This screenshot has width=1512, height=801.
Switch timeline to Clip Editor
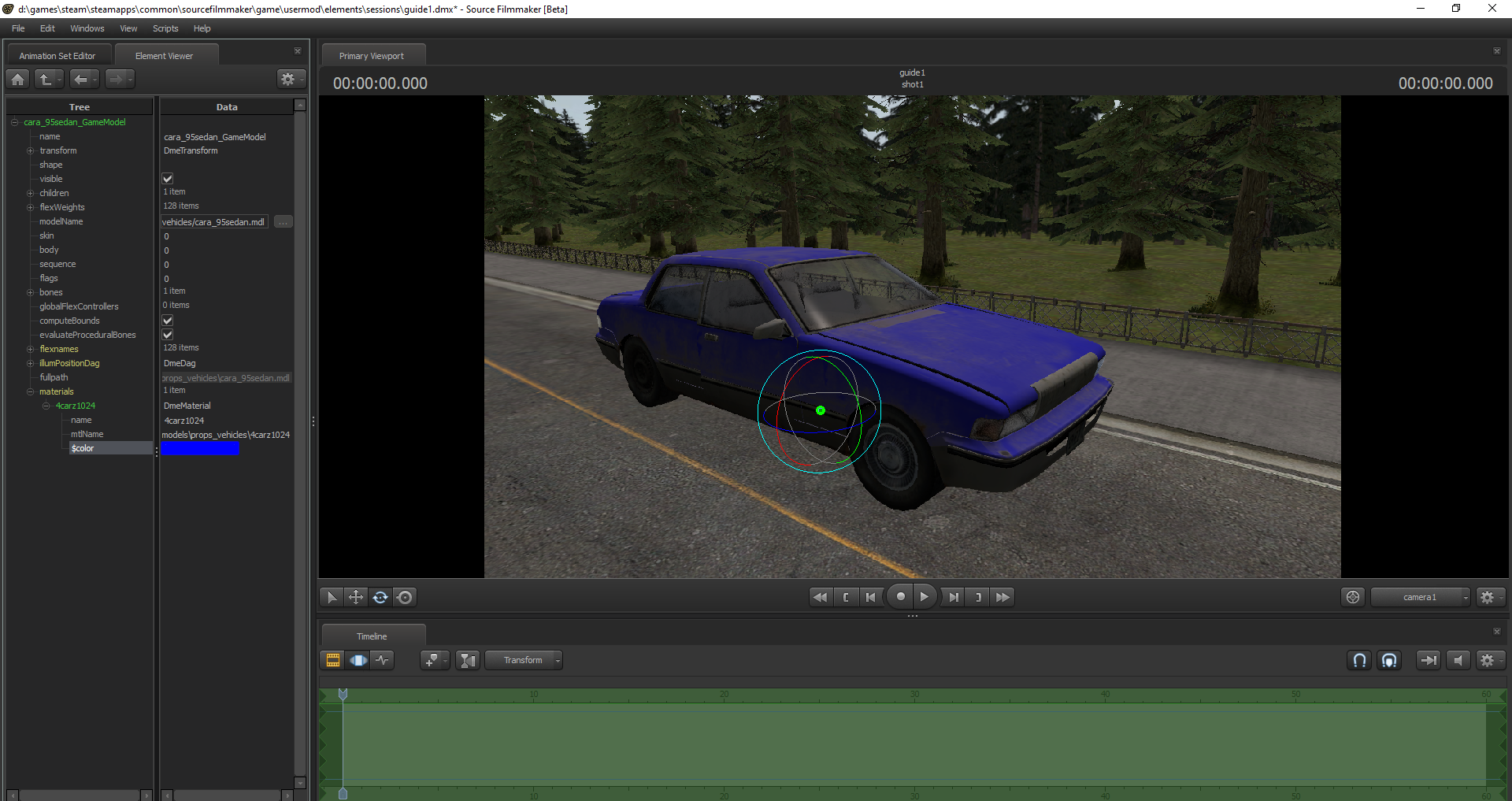coord(333,660)
